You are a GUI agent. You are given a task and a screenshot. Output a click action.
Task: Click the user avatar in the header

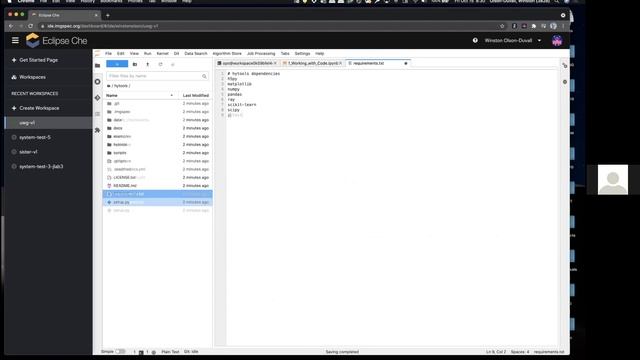(x=557, y=40)
